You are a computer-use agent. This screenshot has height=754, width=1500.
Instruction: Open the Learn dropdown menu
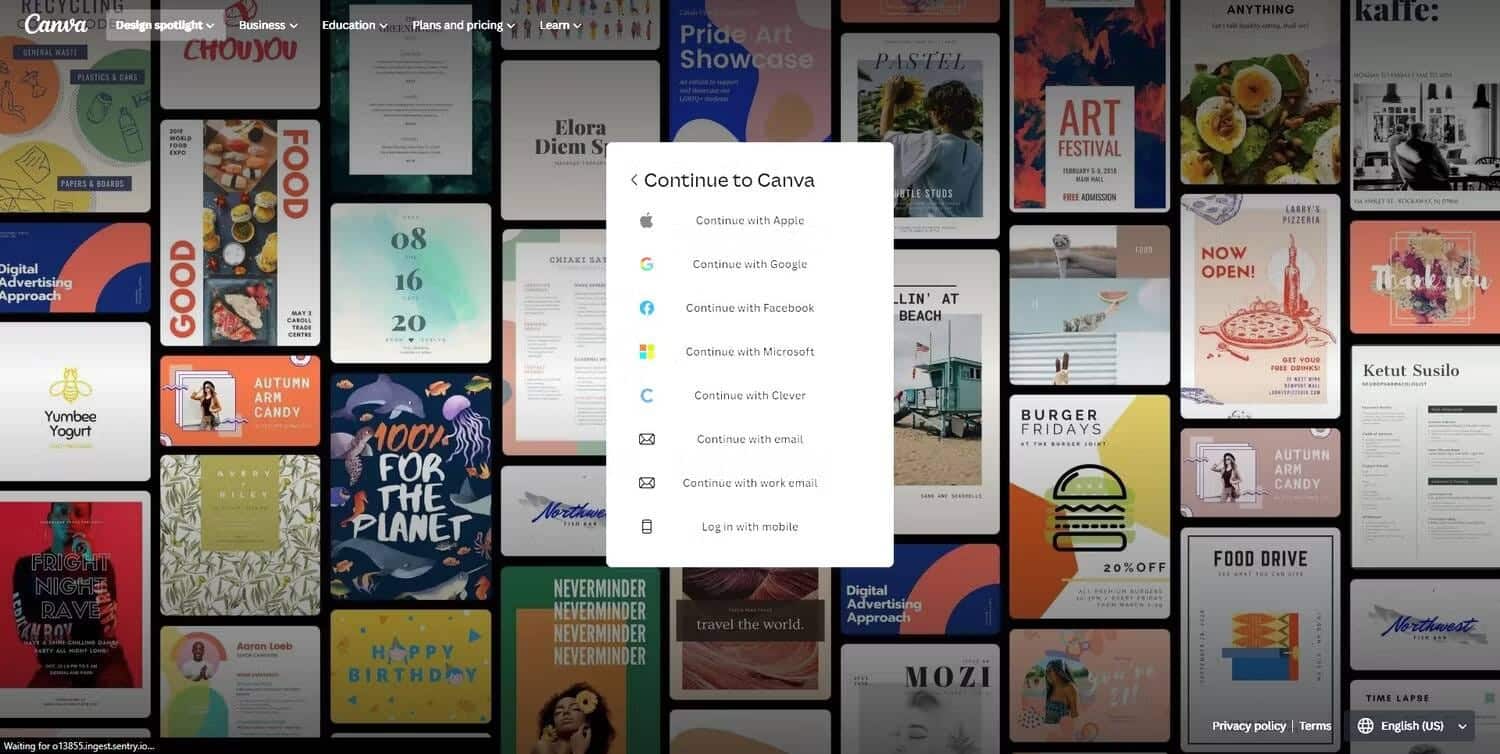[x=560, y=25]
